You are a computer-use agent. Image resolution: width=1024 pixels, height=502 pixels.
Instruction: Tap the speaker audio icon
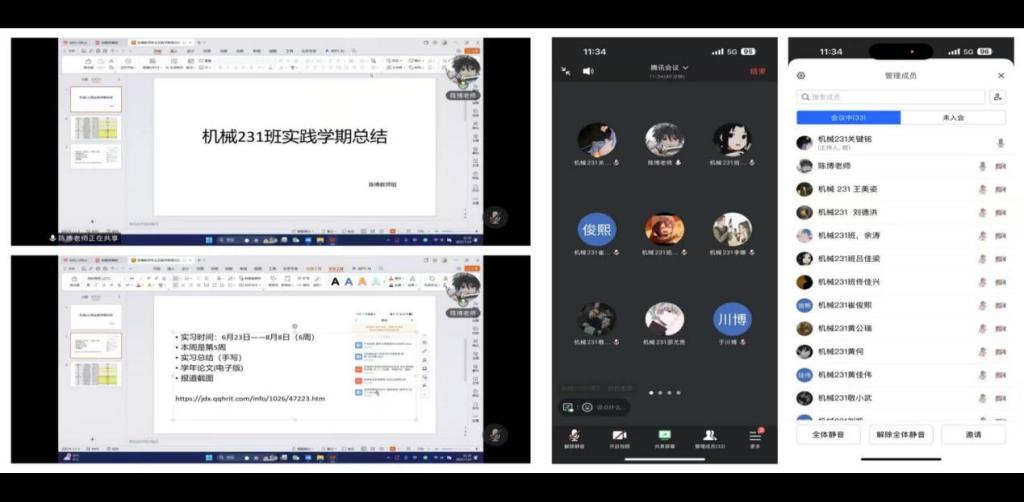click(588, 71)
